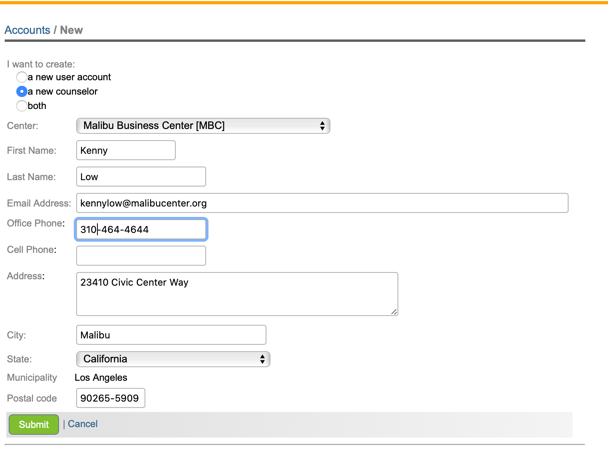Image resolution: width=608 pixels, height=449 pixels.
Task: Click into the First Name field containing Kenny
Action: 126,151
